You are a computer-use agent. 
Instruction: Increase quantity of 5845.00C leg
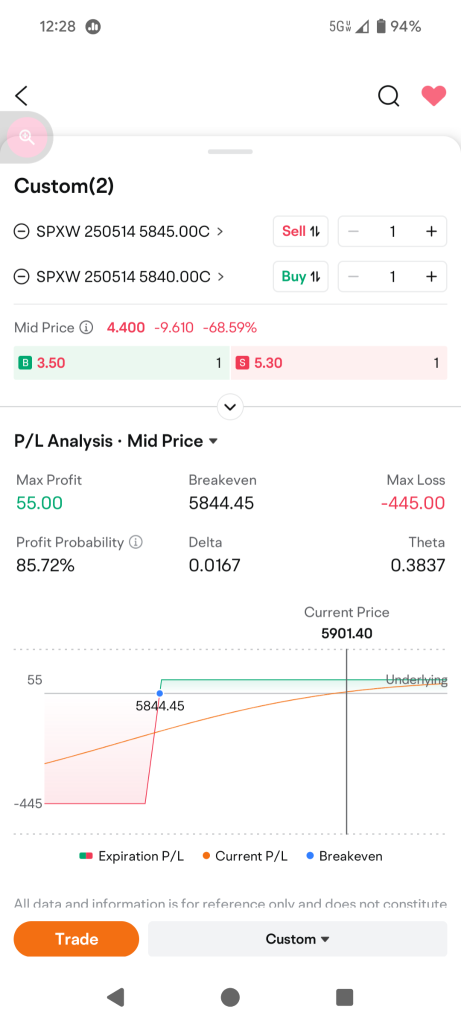(431, 231)
